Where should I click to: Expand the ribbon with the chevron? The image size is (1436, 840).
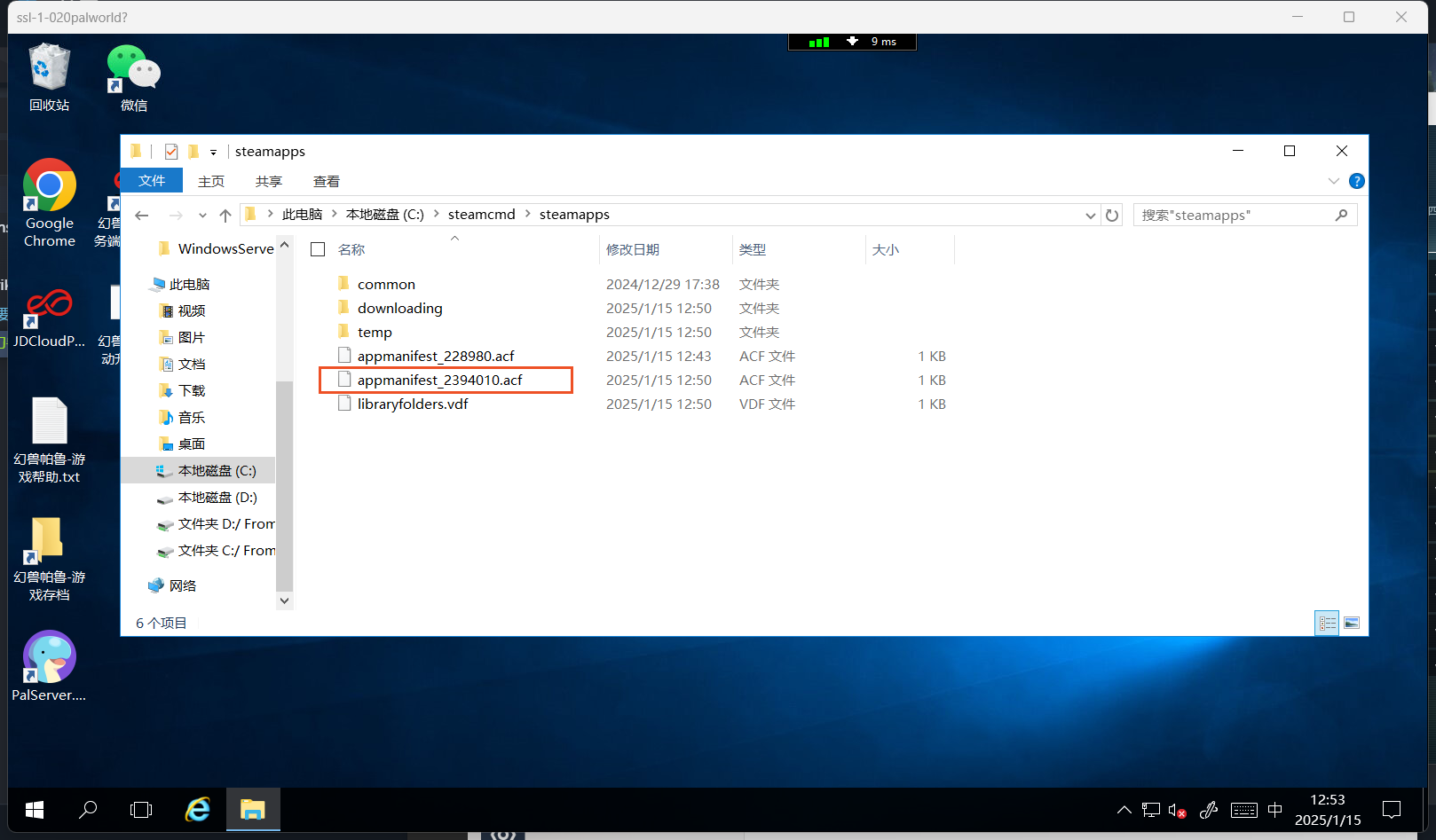pyautogui.click(x=1333, y=181)
